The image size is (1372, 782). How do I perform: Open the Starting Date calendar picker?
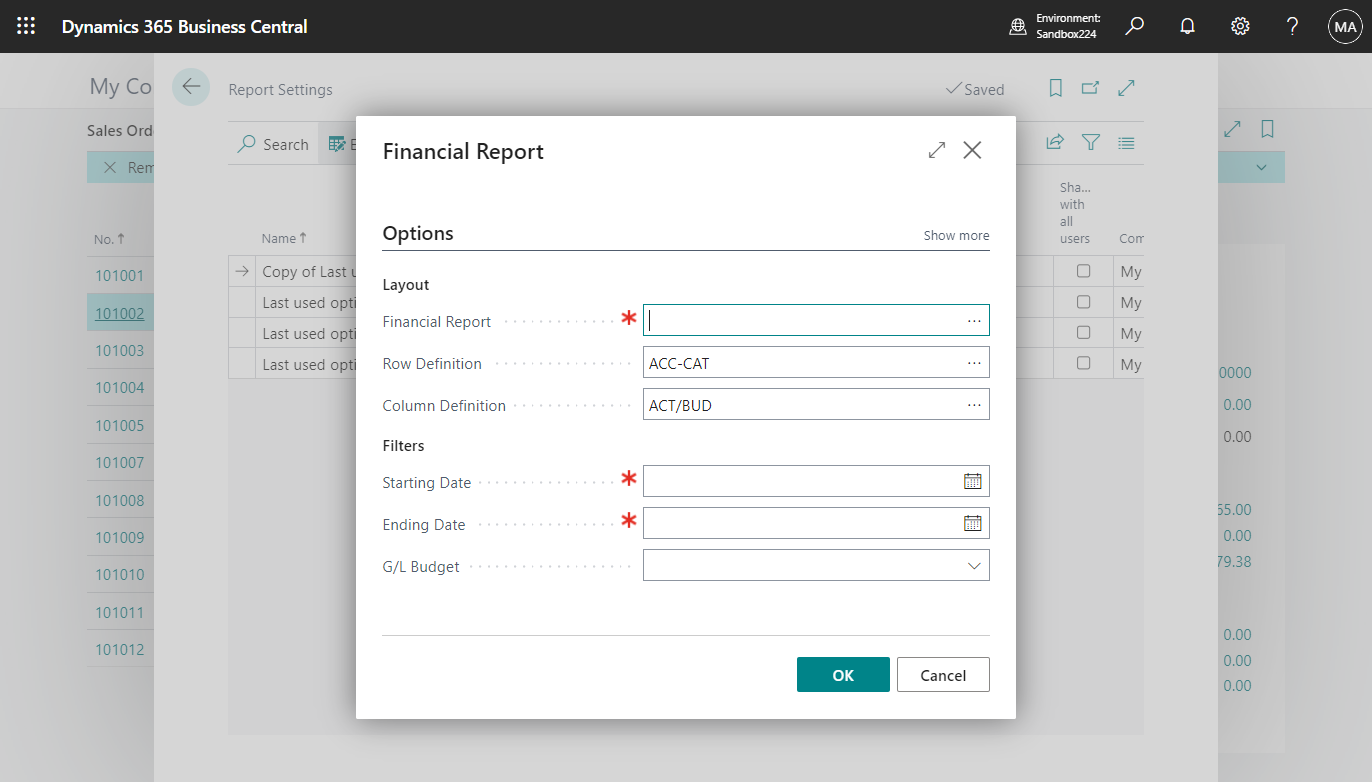[972, 480]
